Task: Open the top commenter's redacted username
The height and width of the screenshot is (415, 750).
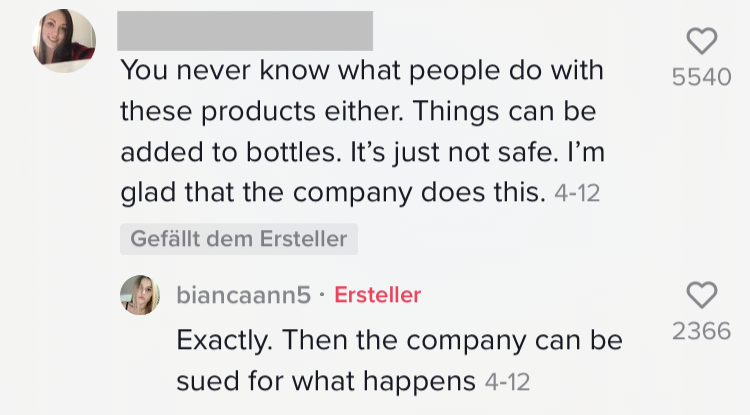Action: click(245, 31)
